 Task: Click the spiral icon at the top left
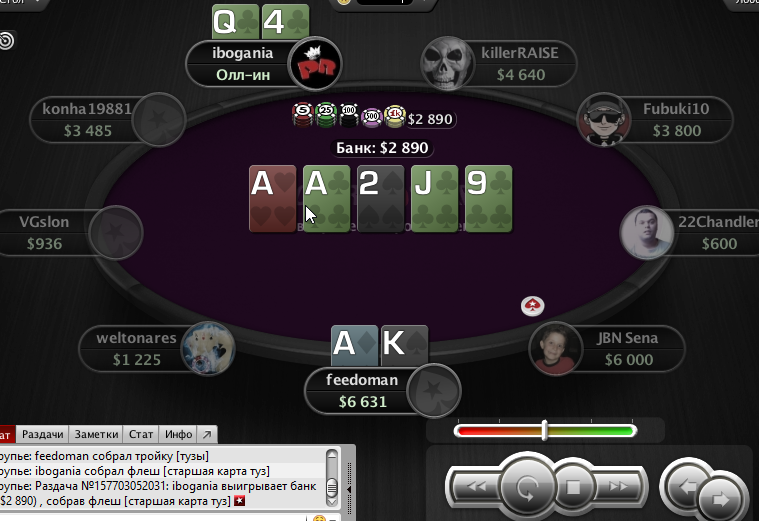(6, 41)
